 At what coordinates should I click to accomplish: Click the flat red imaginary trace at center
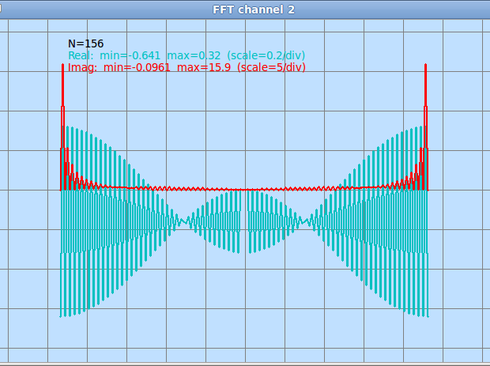tap(245, 190)
